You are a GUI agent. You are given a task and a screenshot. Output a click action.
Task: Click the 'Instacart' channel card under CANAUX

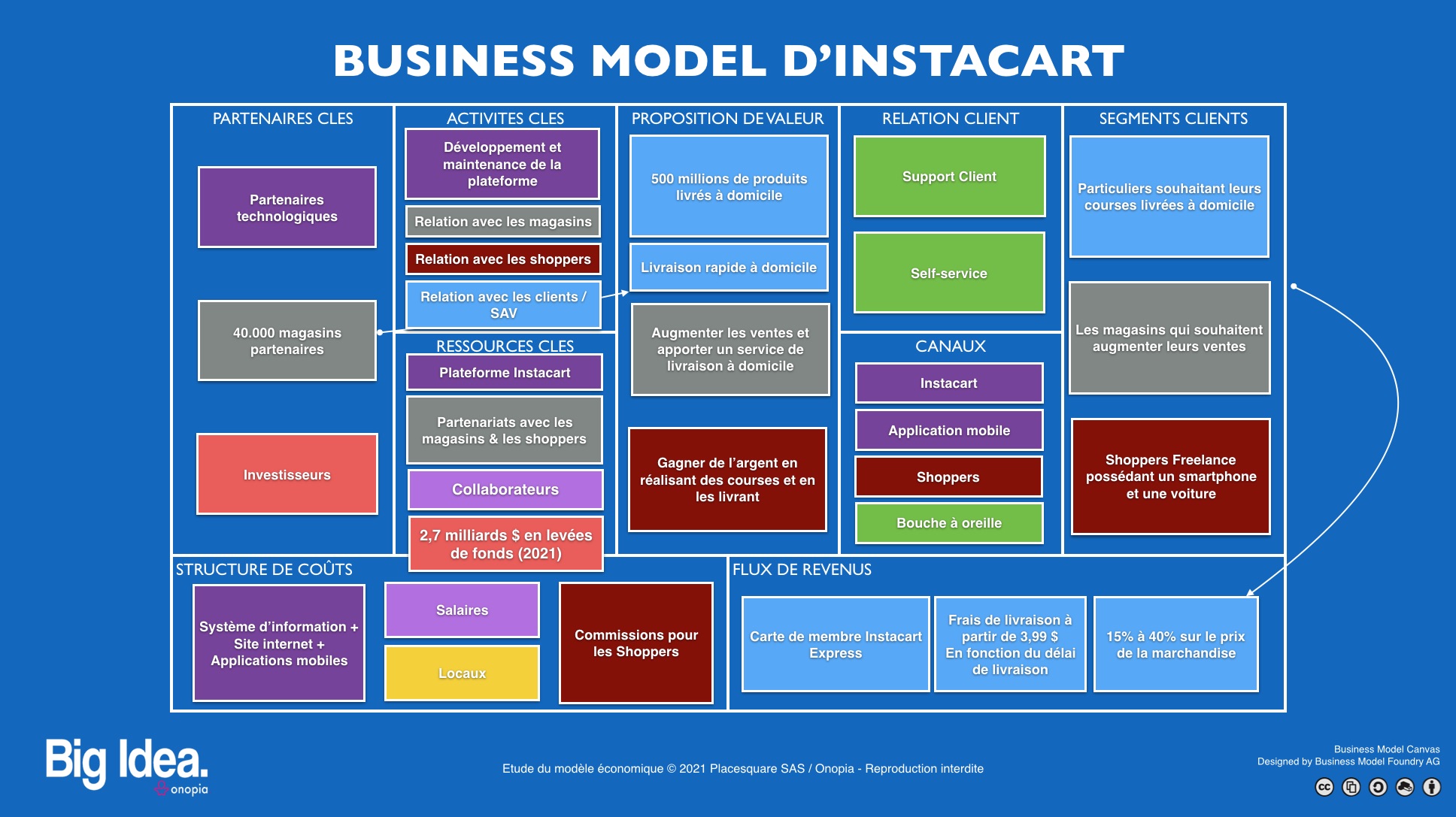tap(949, 383)
